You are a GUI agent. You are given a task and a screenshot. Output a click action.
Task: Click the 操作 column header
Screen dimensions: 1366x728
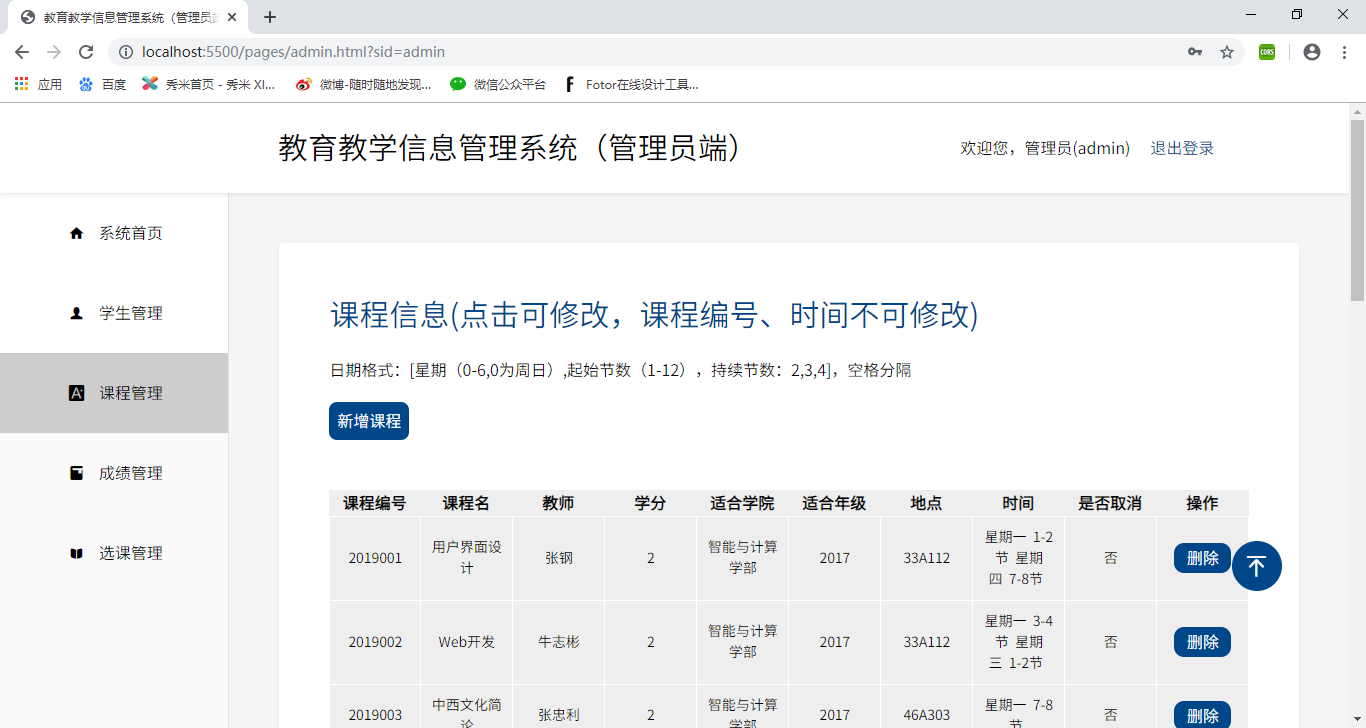[x=1203, y=503]
